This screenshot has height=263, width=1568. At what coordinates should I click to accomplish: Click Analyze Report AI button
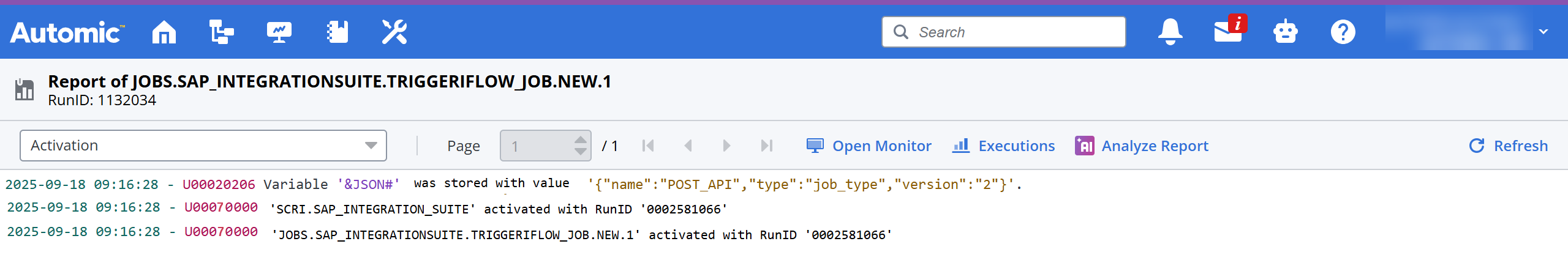1142,146
